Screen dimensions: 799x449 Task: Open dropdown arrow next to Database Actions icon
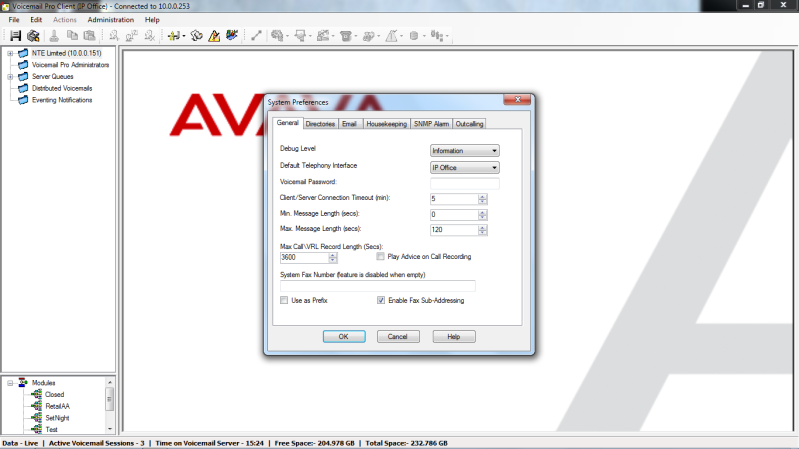coord(424,36)
